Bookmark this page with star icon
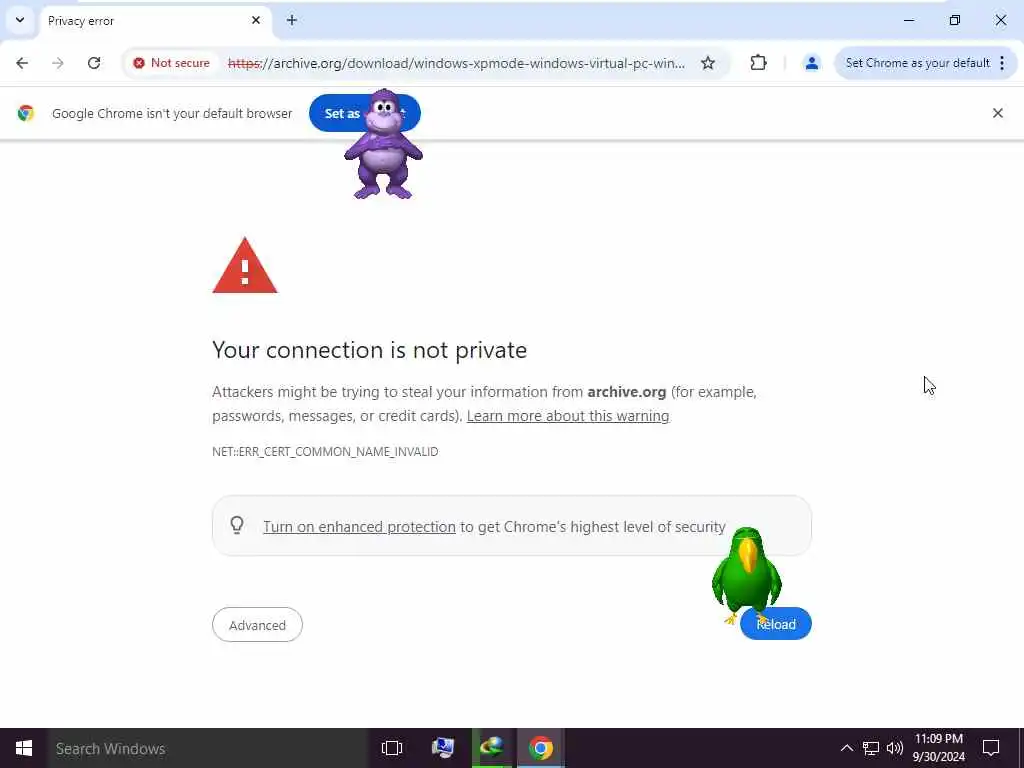 click(x=708, y=63)
